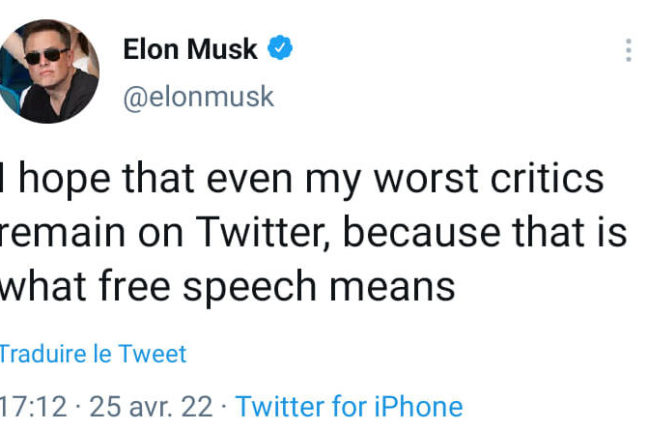
Task: Click the tweet line starting with 'remain on'
Action: [313, 233]
